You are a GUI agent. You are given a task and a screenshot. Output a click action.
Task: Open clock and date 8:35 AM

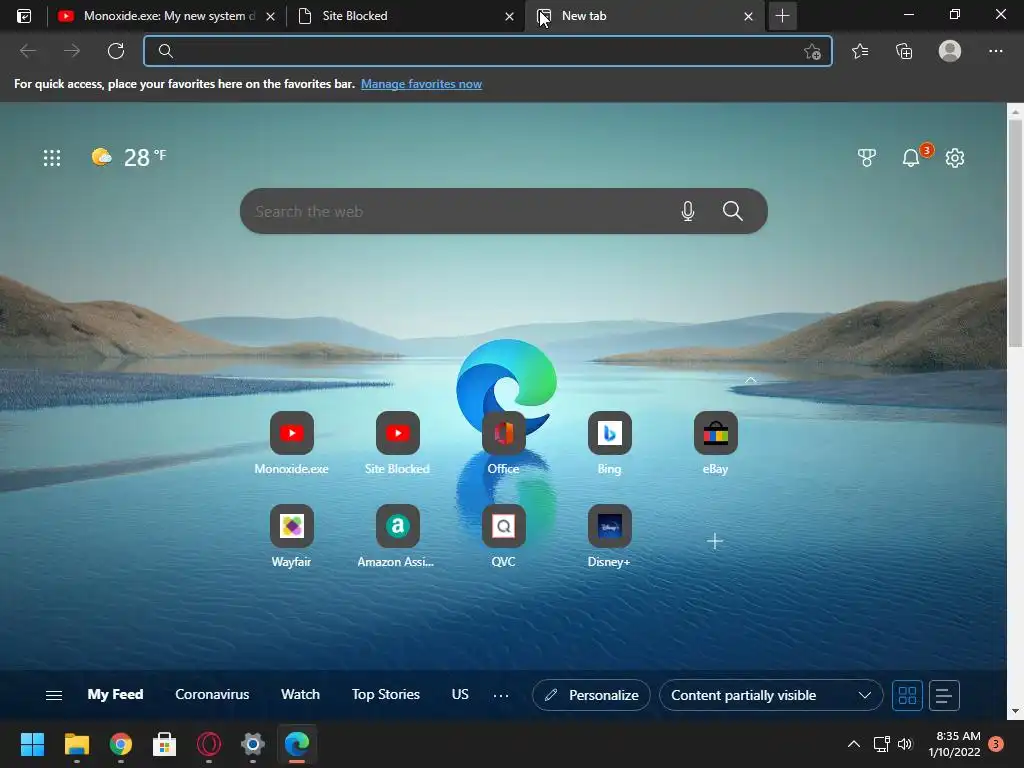coord(954,744)
